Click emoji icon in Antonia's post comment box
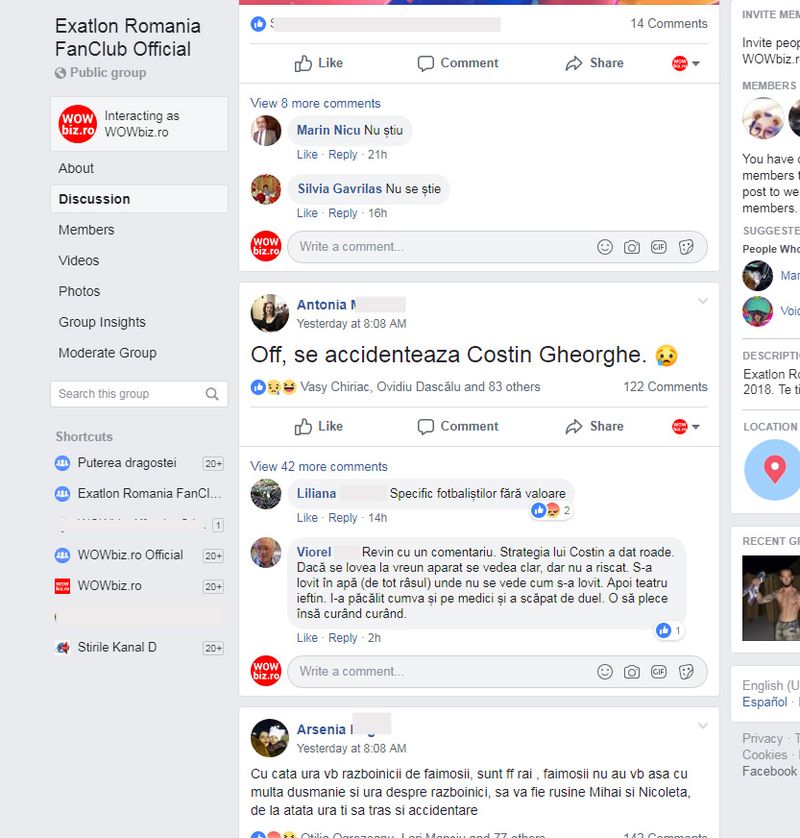Image resolution: width=800 pixels, height=838 pixels. point(604,671)
